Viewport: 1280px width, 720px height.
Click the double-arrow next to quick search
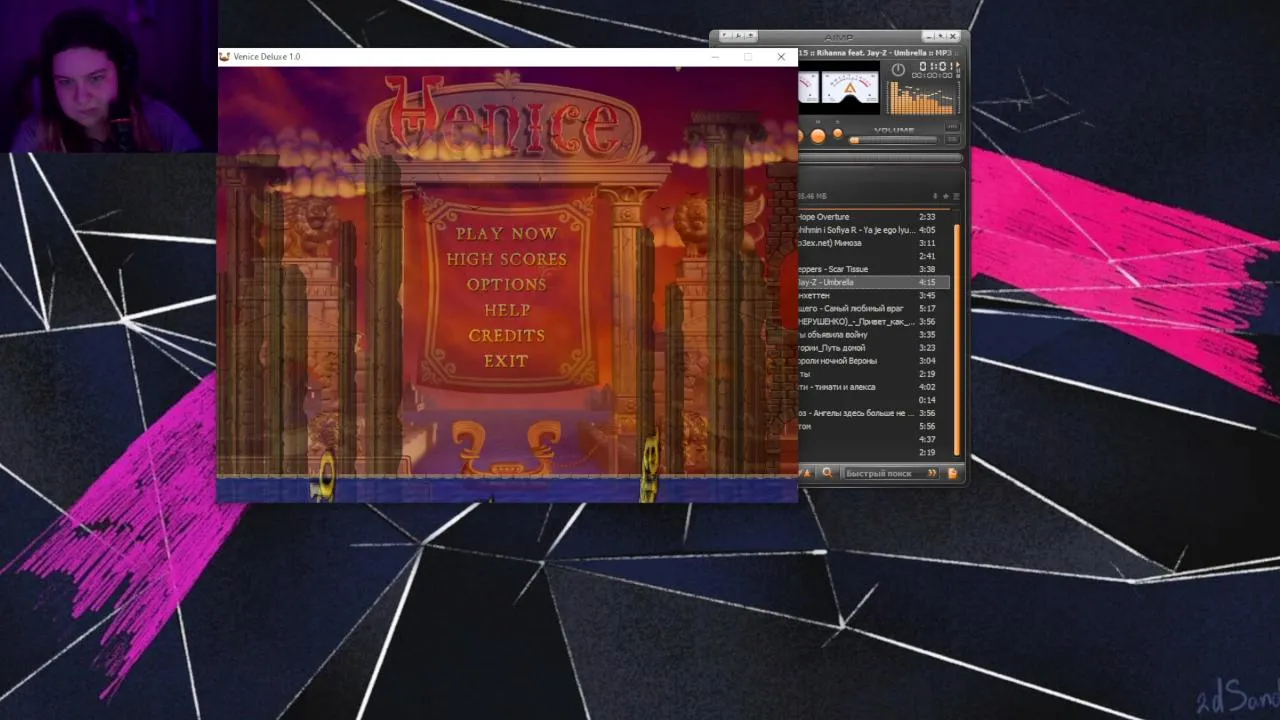(932, 473)
